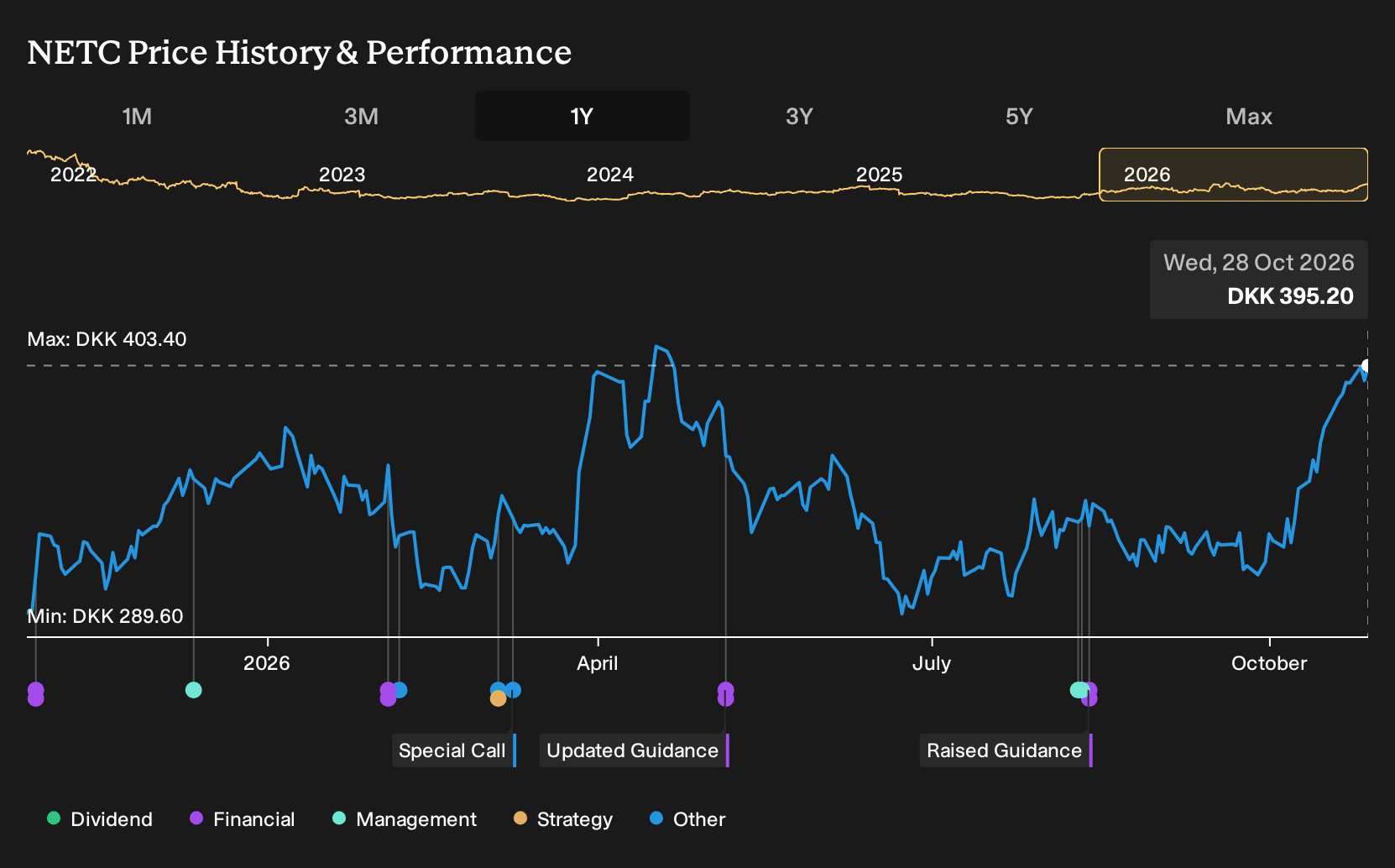Toggle Management events in the legend
The height and width of the screenshot is (868, 1395).
(x=405, y=819)
